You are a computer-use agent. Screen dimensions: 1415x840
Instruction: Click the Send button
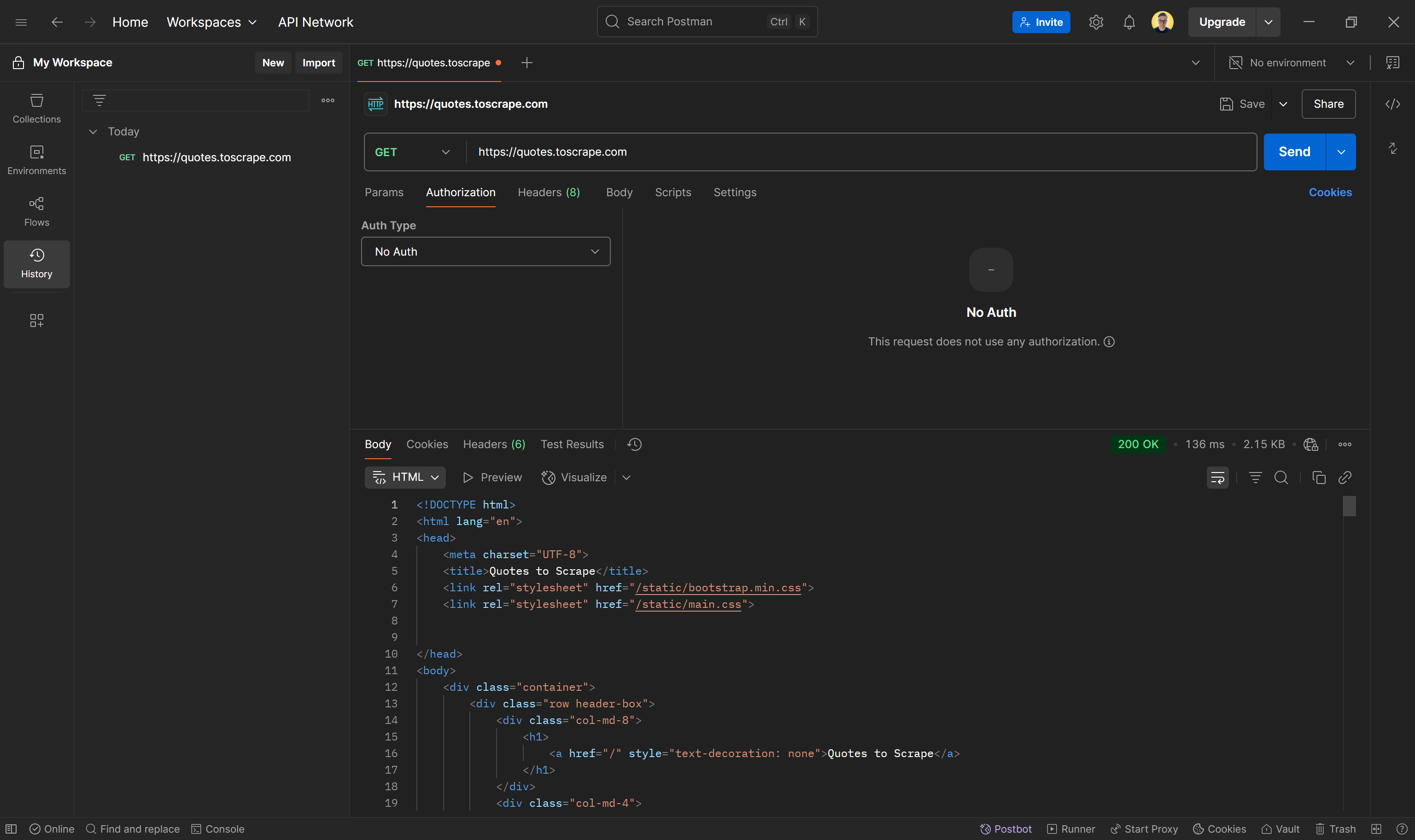pyautogui.click(x=1294, y=152)
